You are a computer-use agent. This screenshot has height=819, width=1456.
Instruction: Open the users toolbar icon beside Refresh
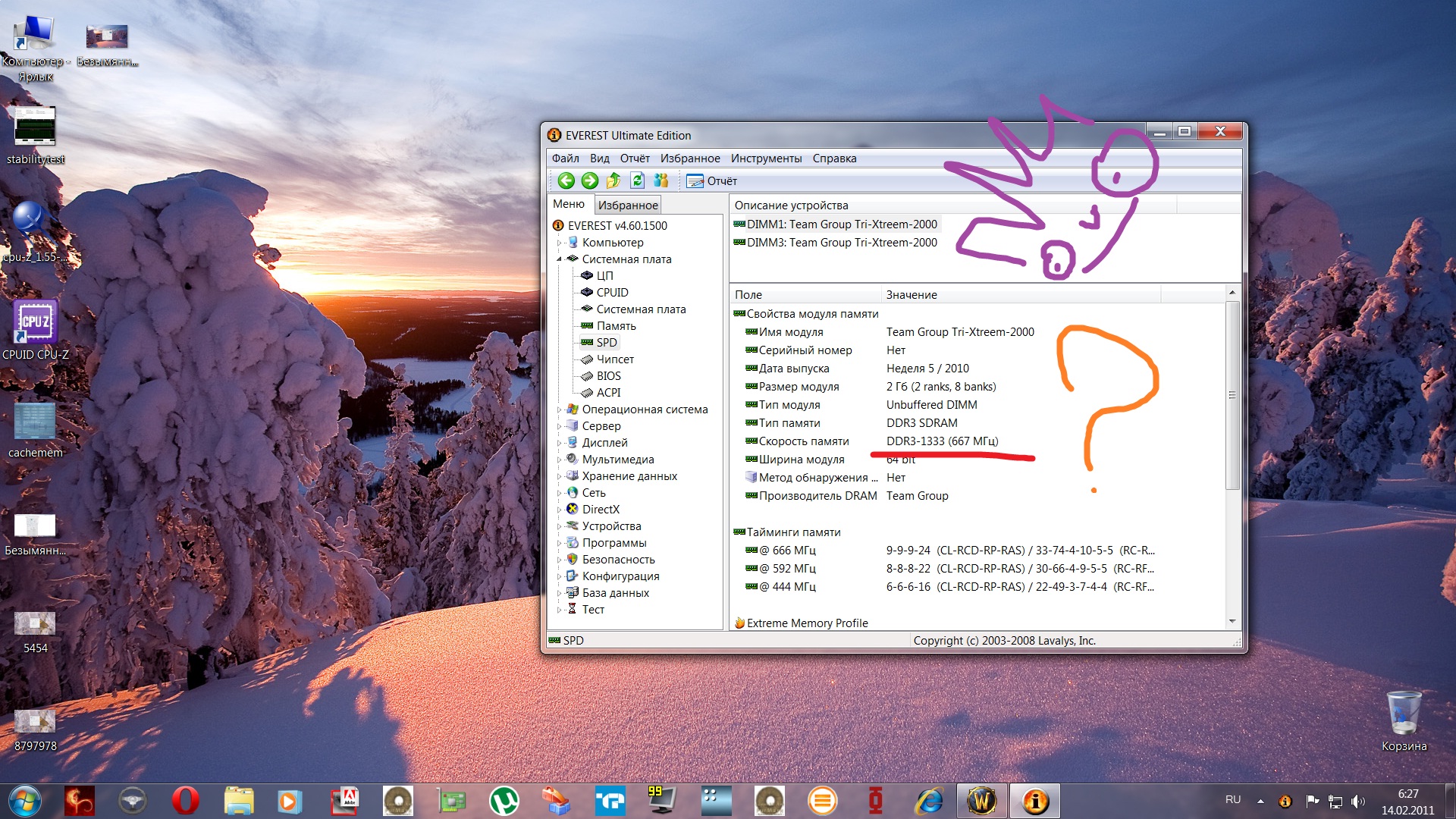point(661,180)
